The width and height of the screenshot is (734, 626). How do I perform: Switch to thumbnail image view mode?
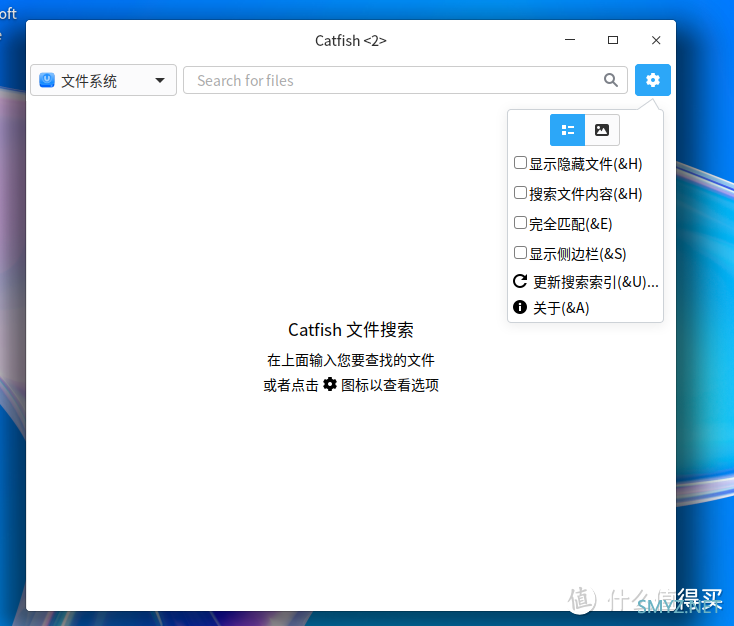602,130
